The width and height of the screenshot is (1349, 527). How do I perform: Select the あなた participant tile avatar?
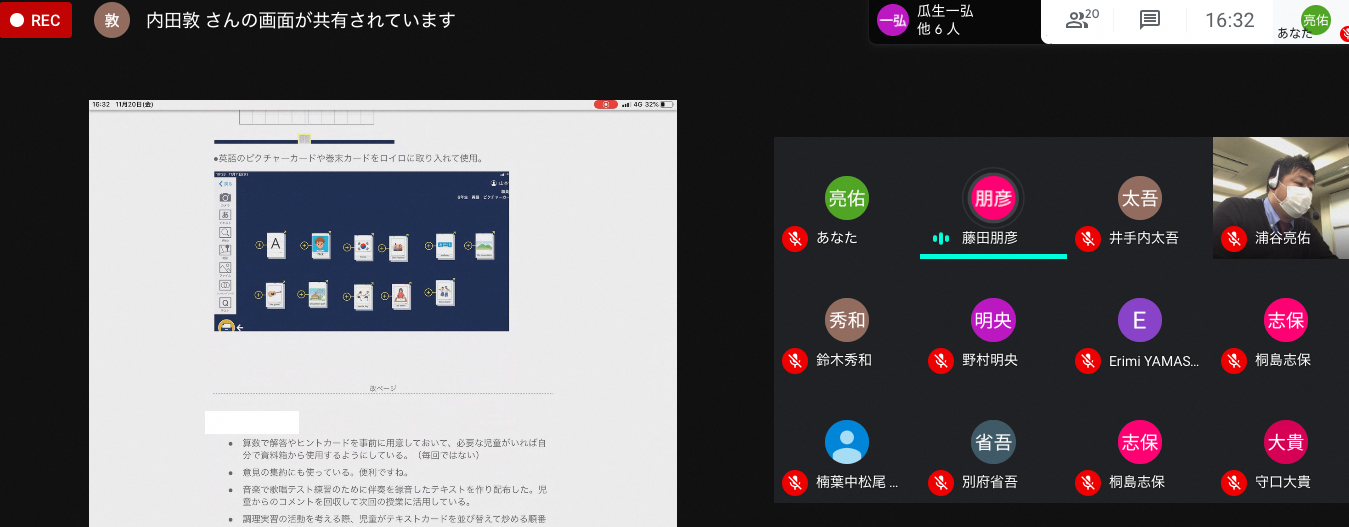[847, 198]
